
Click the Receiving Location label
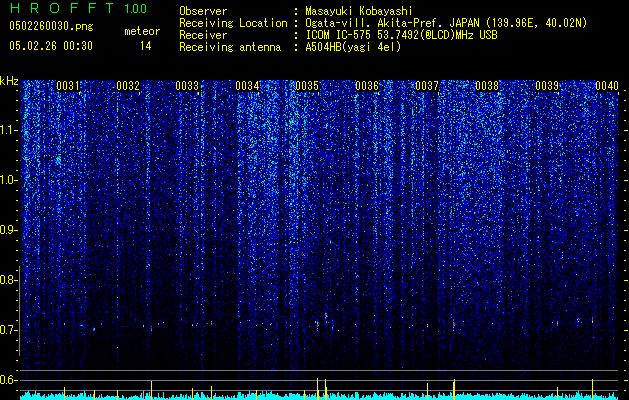233,23
